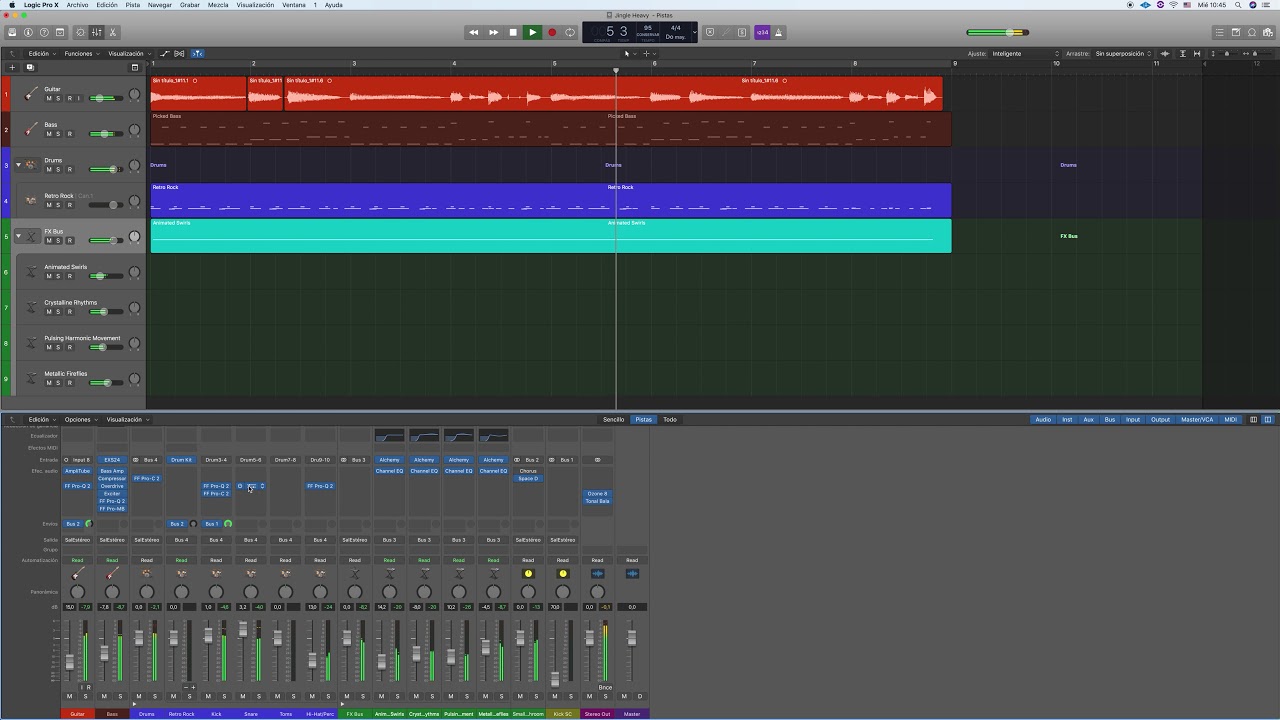
Task: Open the mixer Edición dropdown menu
Action: [41, 419]
